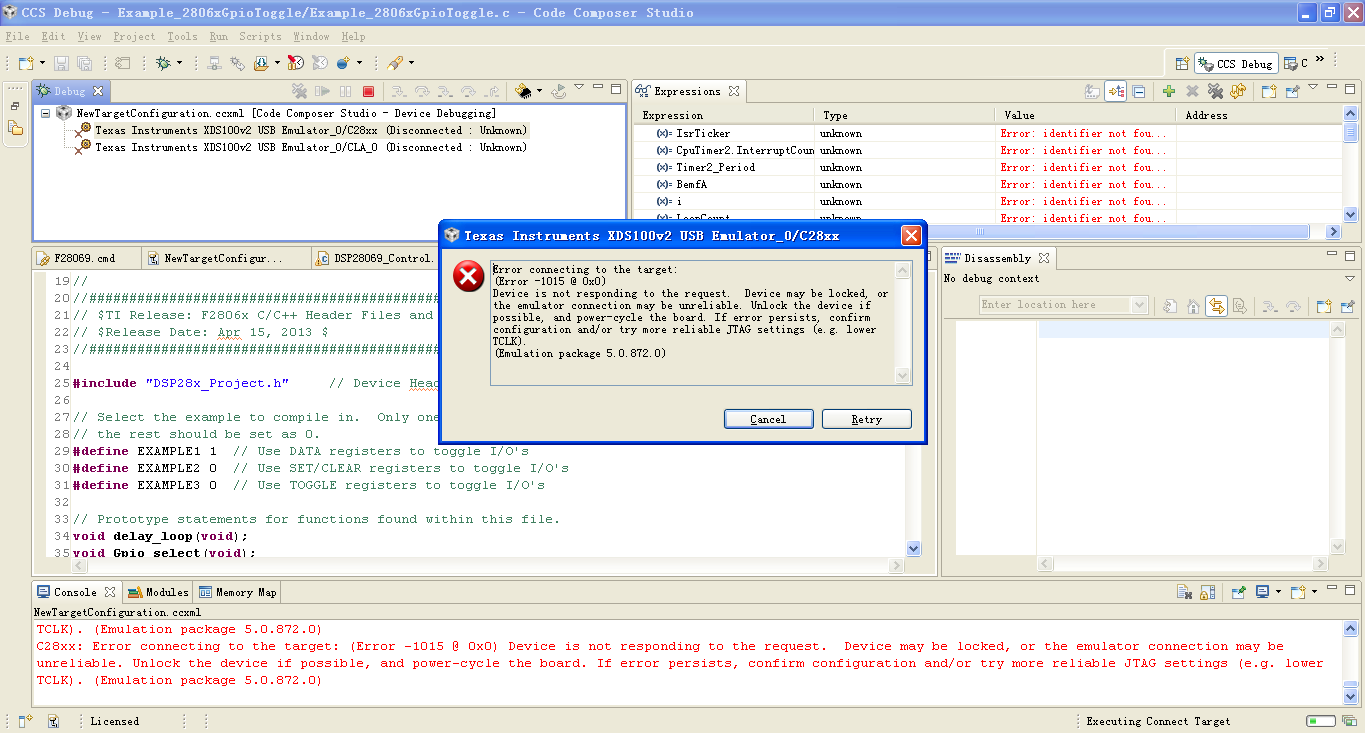1365x733 pixels.
Task: Toggle Link with Active Debug Context in Disassembly
Action: click(x=1216, y=306)
